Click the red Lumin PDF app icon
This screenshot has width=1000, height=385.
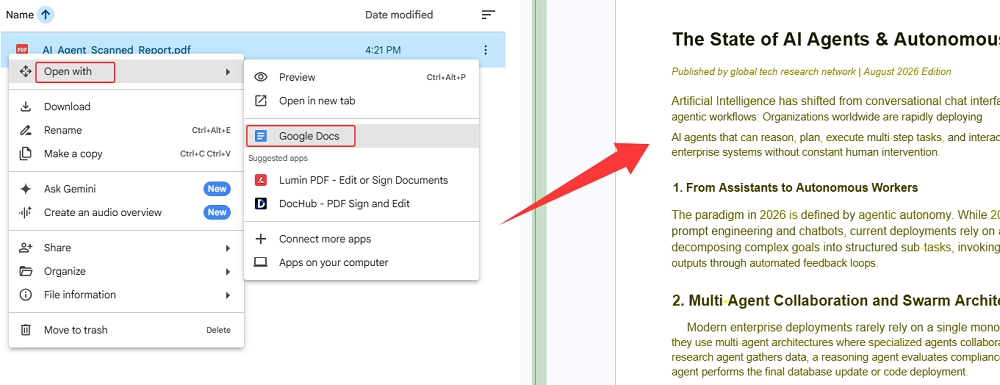pos(260,180)
